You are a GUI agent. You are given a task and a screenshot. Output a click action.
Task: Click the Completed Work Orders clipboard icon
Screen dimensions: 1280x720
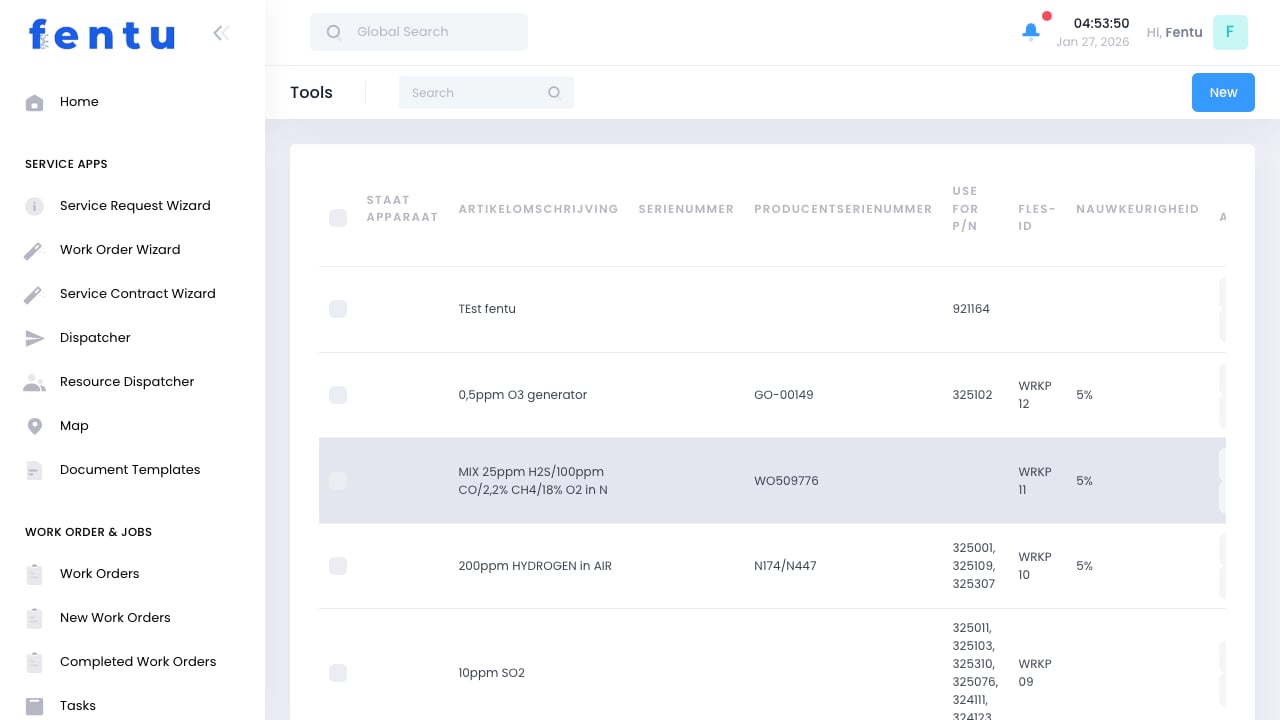pos(34,662)
